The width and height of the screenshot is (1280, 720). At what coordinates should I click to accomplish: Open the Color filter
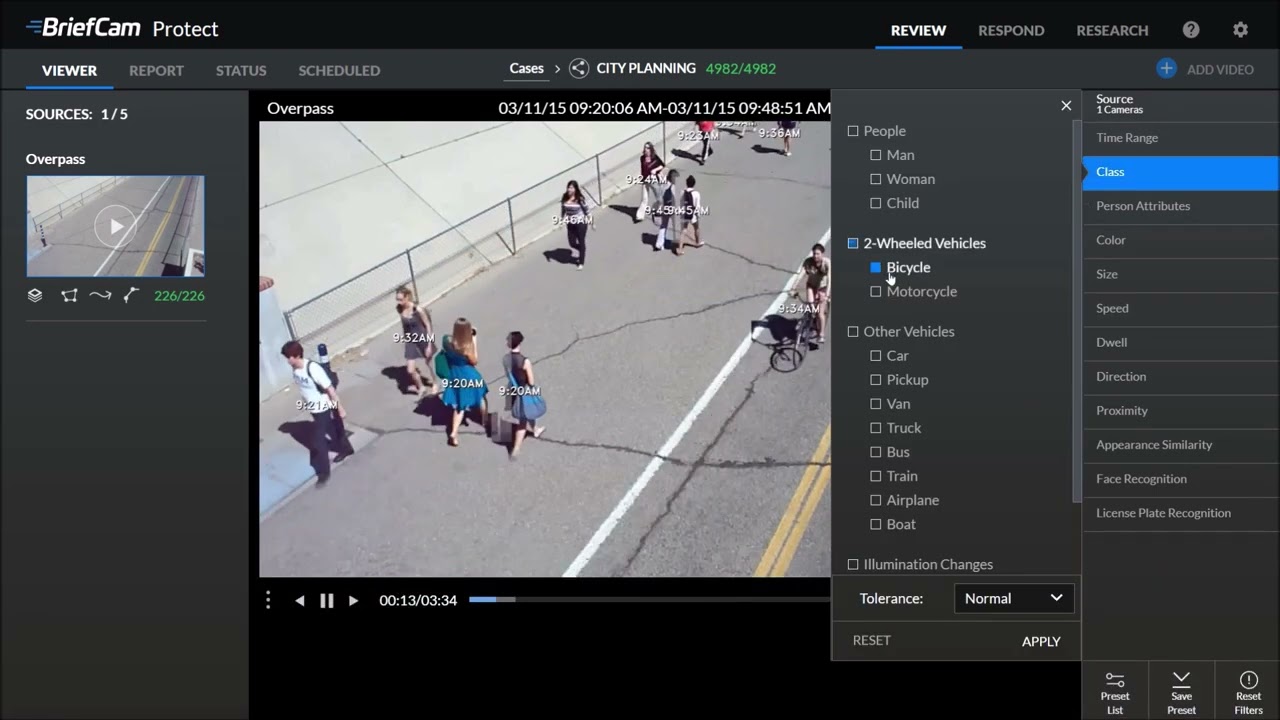pos(1180,240)
